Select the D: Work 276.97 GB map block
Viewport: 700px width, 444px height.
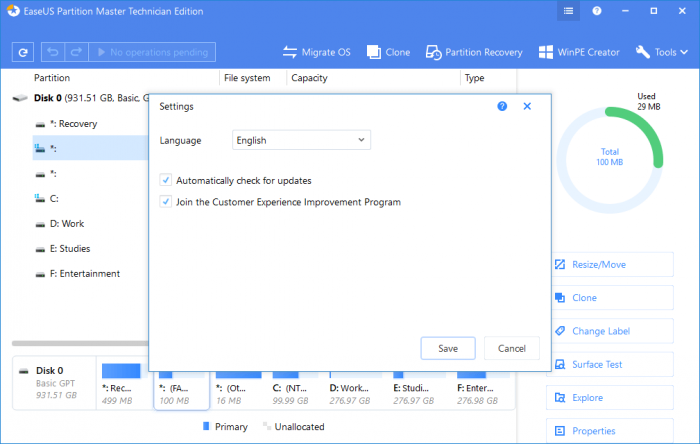[x=354, y=389]
